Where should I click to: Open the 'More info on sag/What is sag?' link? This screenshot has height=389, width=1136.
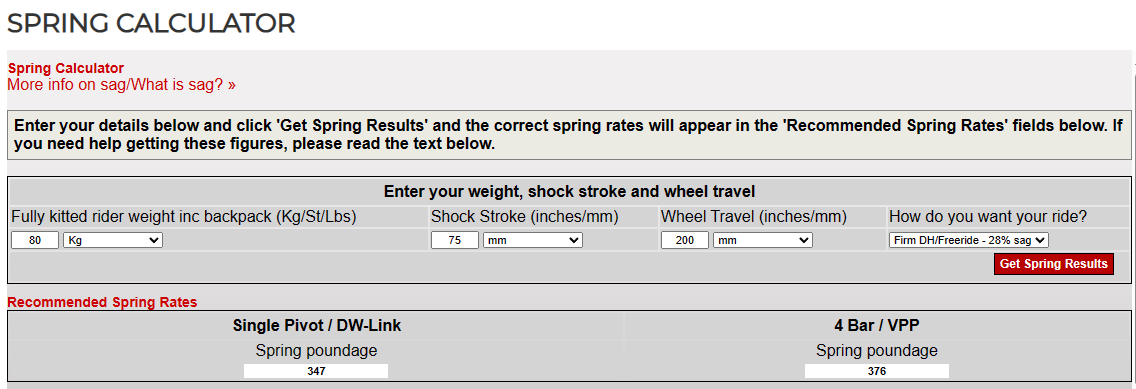(121, 85)
